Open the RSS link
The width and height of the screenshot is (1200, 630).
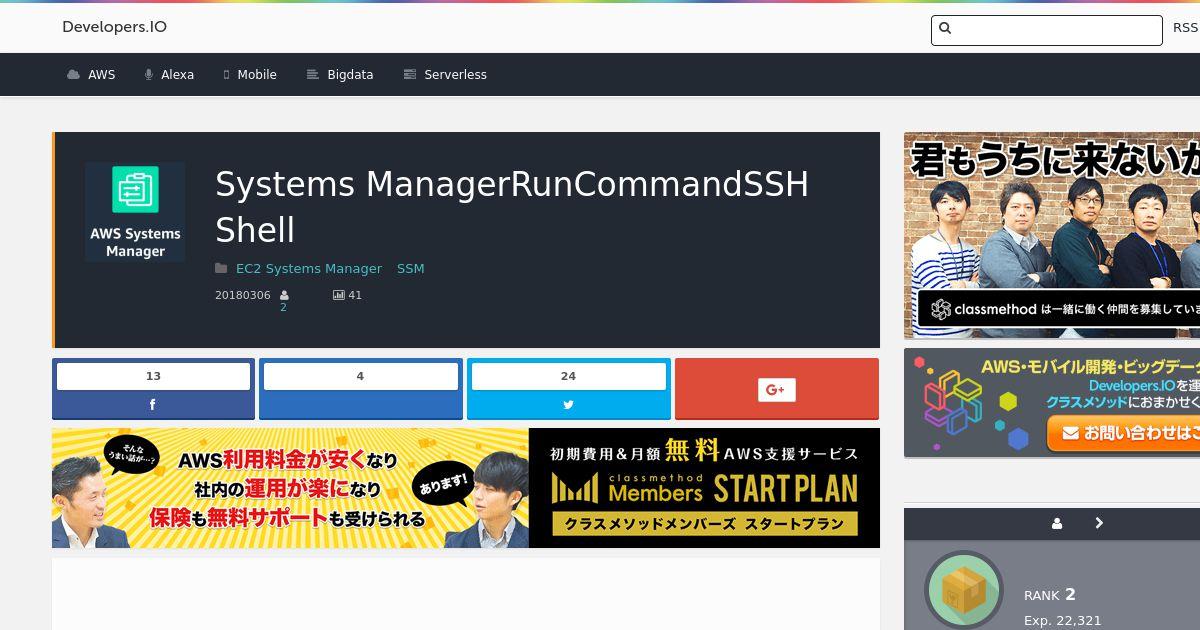1185,28
